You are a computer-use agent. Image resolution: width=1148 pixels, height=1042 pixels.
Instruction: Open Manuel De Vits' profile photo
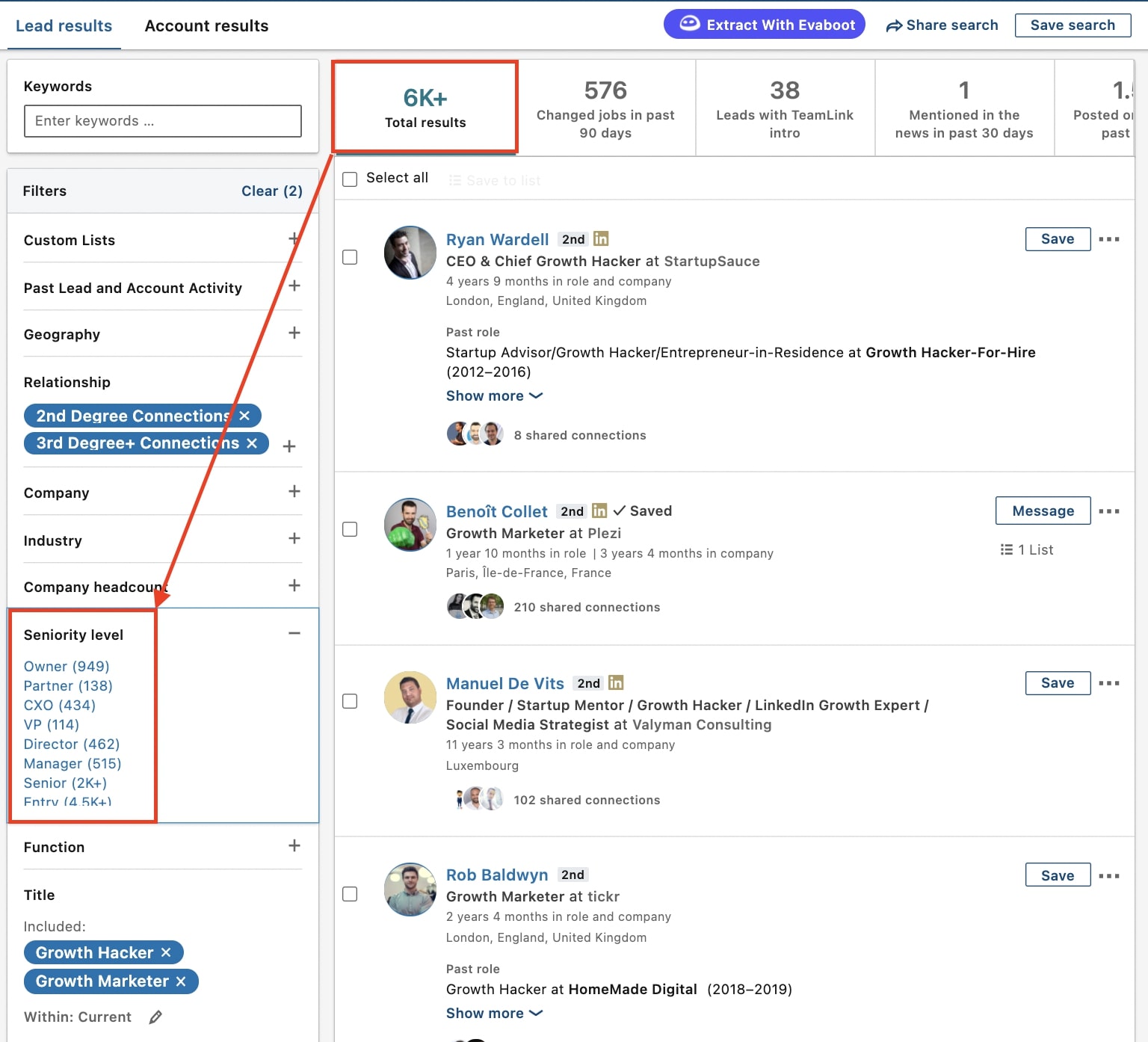410,697
